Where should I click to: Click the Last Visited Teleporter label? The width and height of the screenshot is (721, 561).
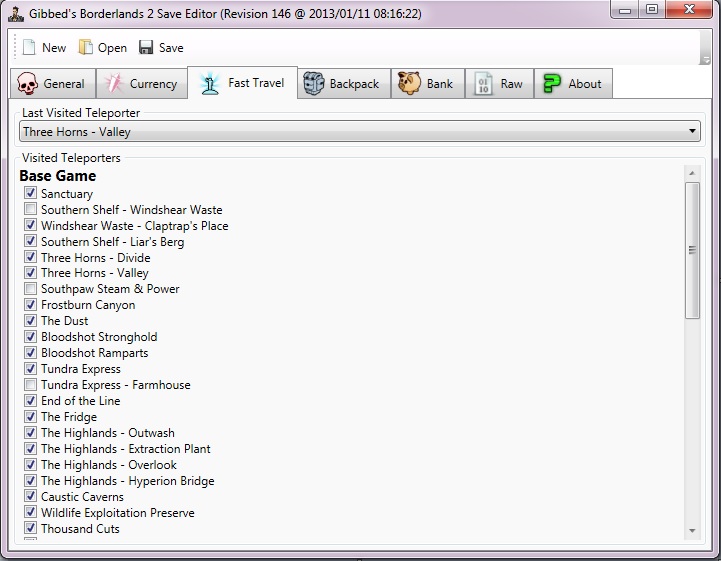(x=81, y=113)
